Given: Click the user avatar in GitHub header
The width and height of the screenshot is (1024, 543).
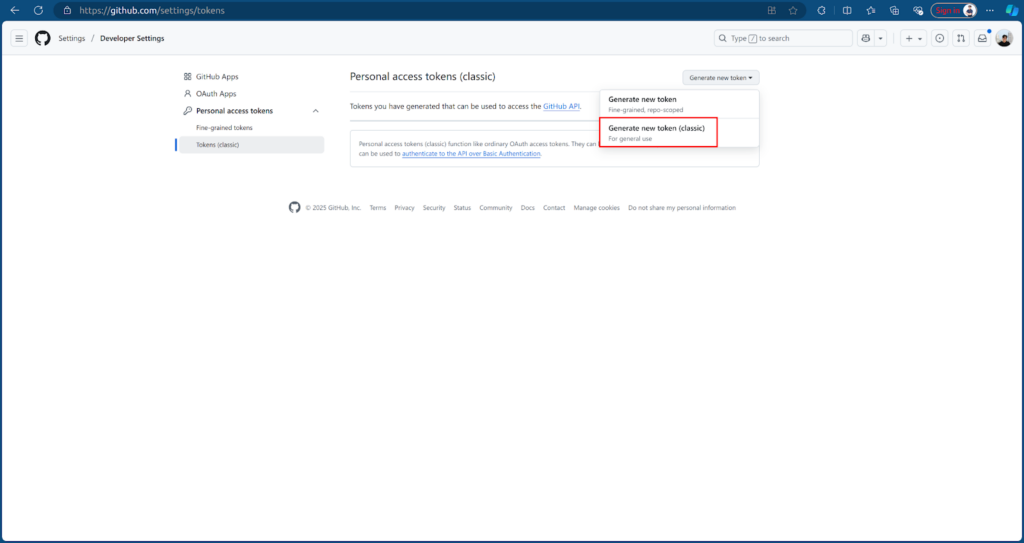Looking at the screenshot, I should coord(1004,38).
